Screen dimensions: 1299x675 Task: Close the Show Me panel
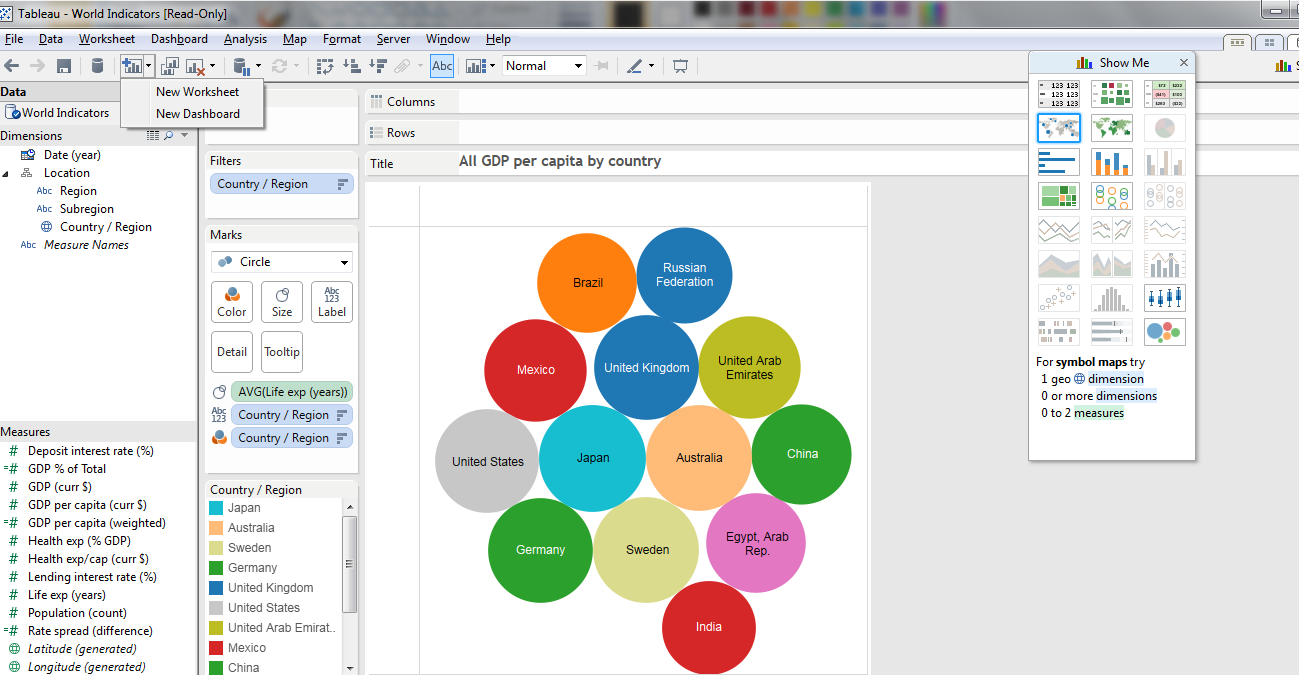click(1184, 63)
